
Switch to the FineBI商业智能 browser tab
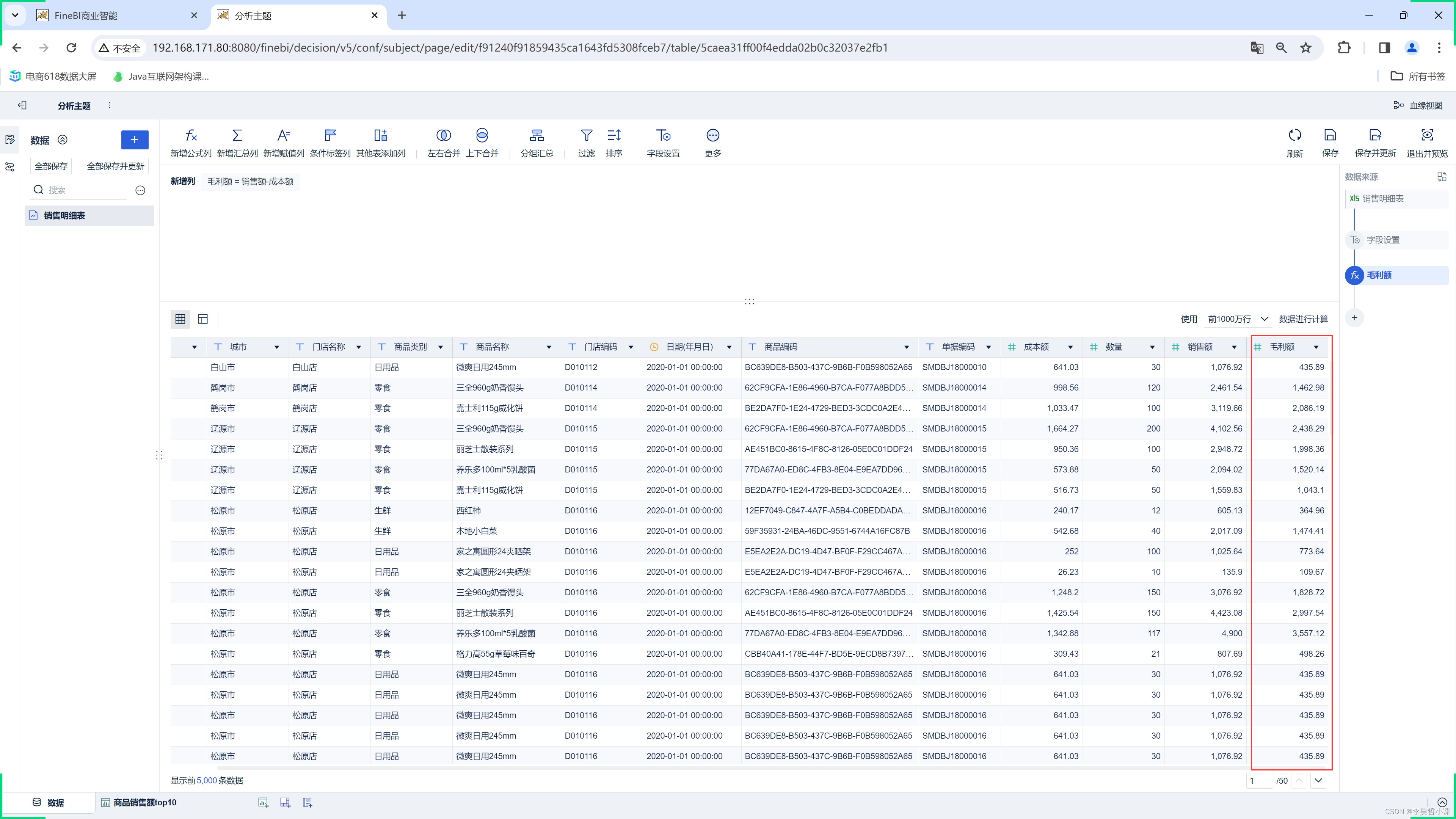coord(118,15)
